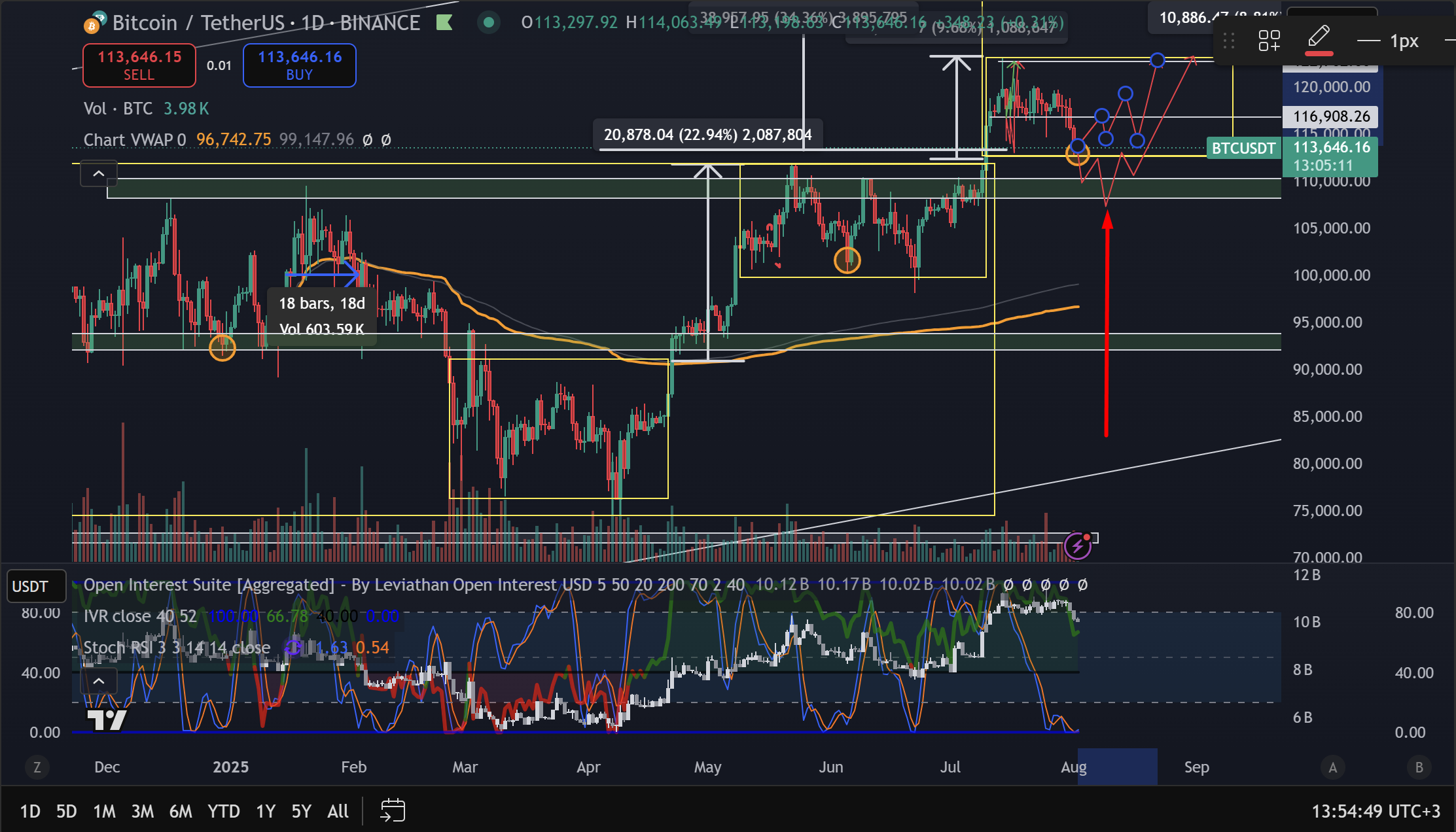Click the blue BUY 113,646.16 button
The width and height of the screenshot is (1456, 832).
coord(299,65)
